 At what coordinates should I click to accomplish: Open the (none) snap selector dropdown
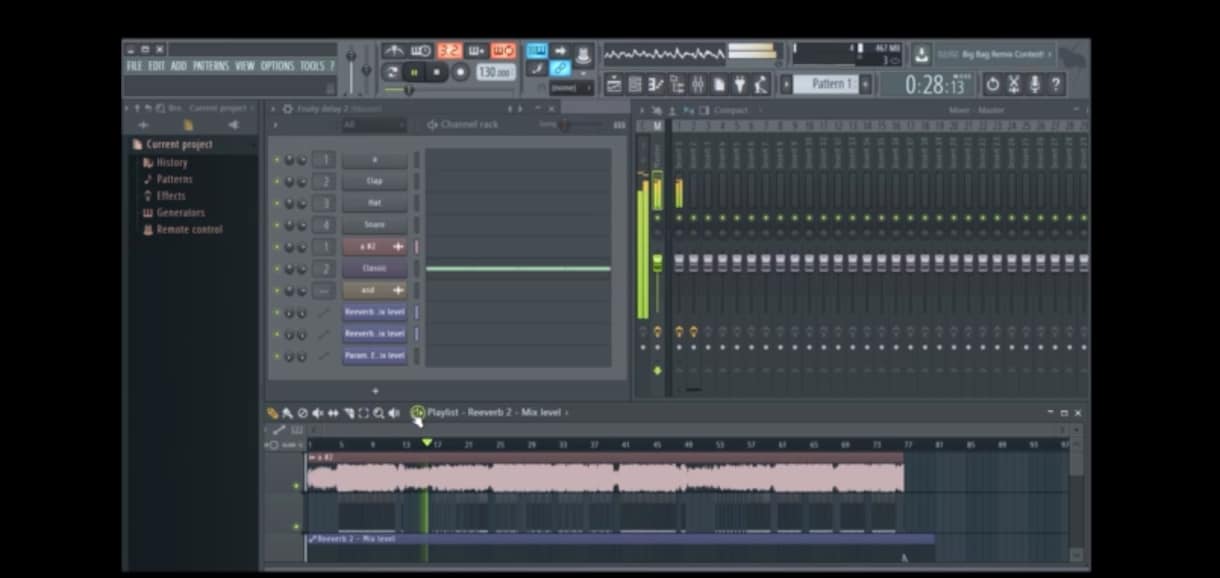571,87
